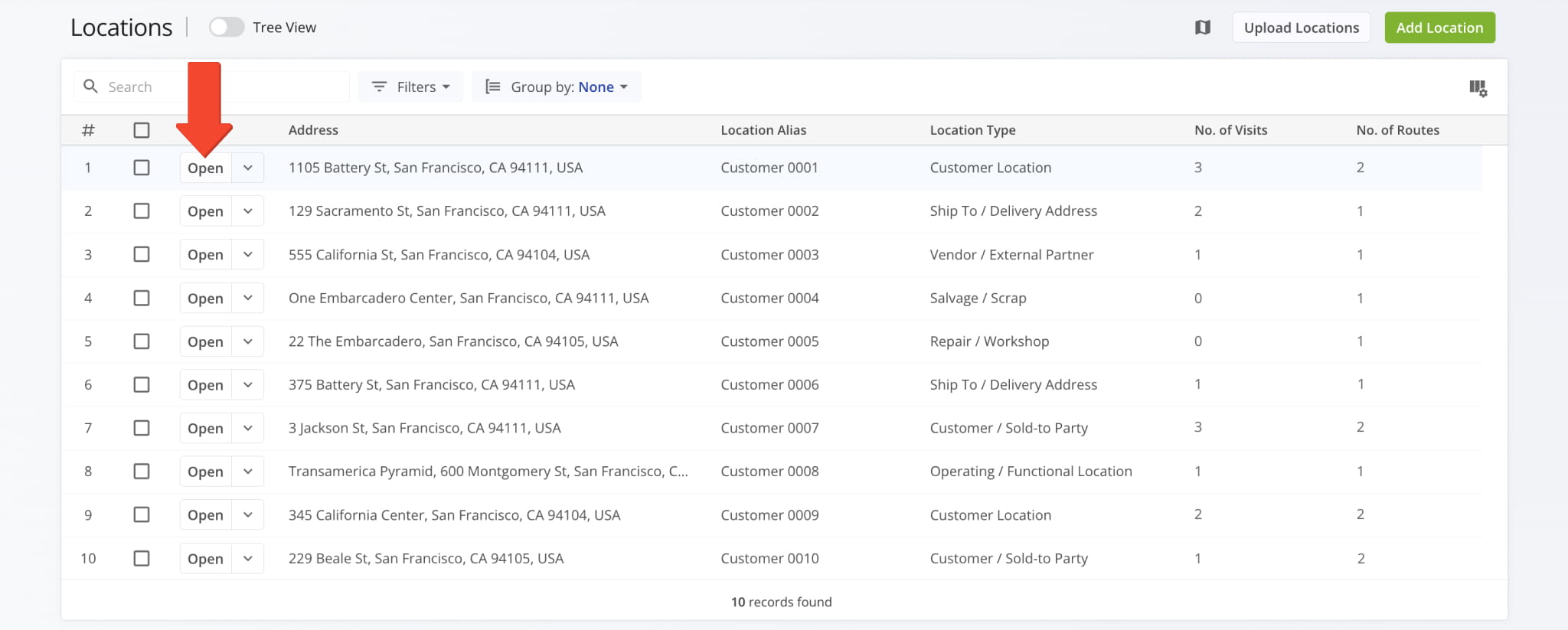This screenshot has width=1568, height=630.
Task: Open the Group by: None dropdown
Action: pos(557,87)
